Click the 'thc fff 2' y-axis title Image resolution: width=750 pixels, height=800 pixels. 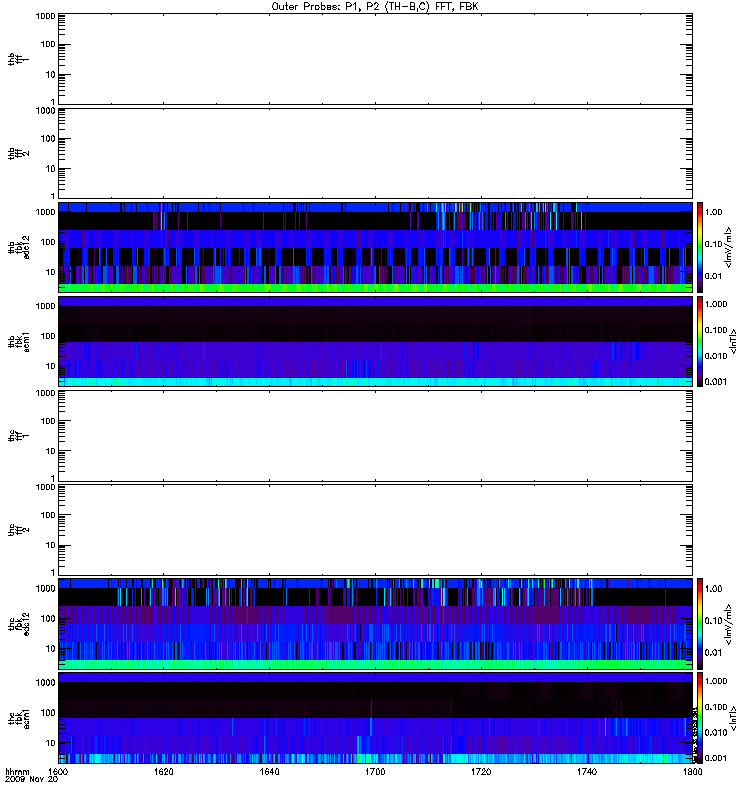[x=19, y=530]
